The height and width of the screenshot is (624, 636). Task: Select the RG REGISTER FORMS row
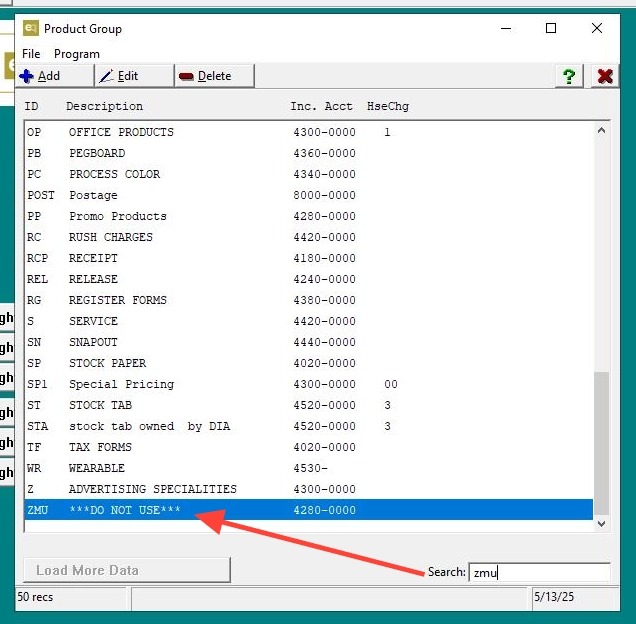308,300
